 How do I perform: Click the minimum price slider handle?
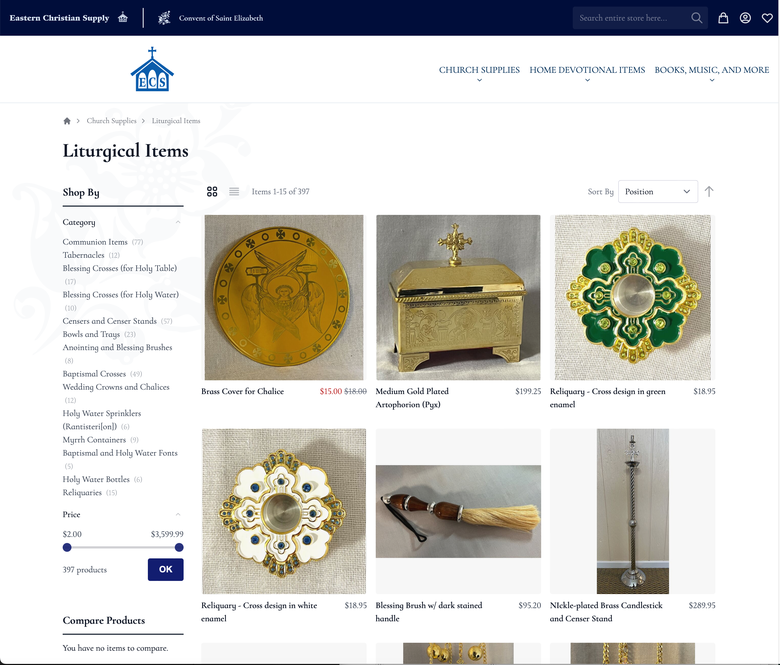67,548
